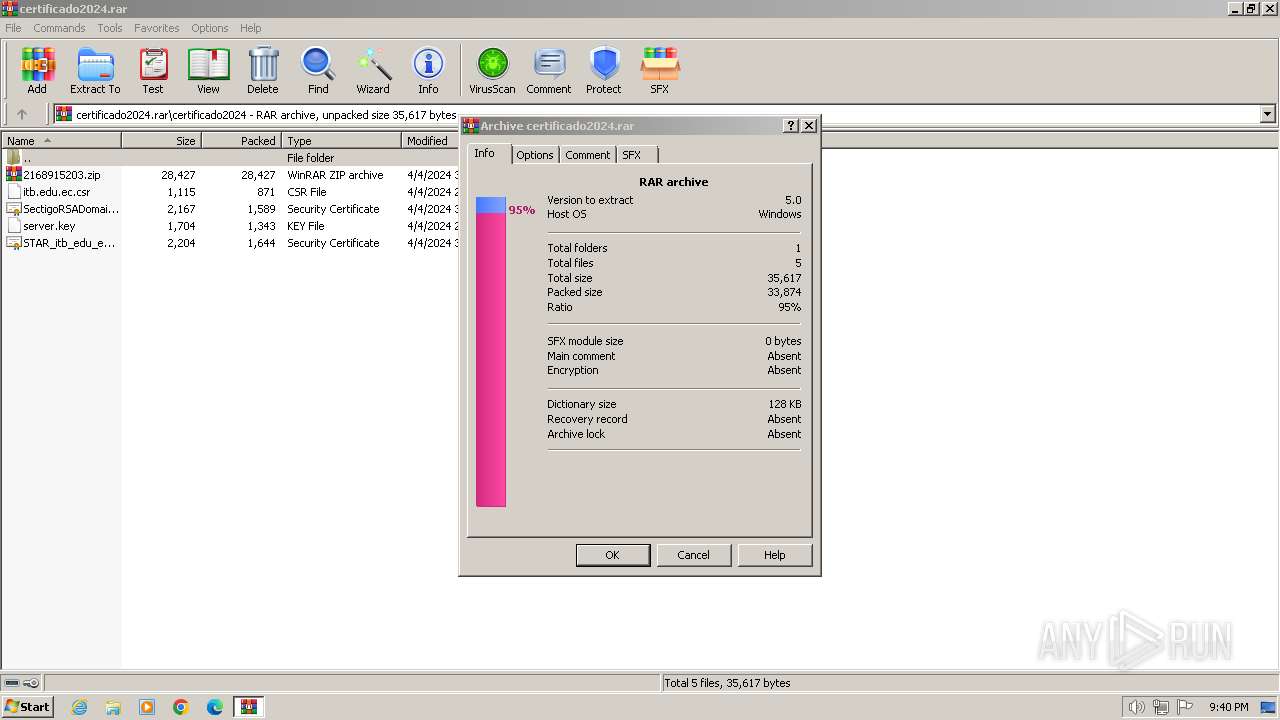Open the Find tool
The width and height of the screenshot is (1280, 720).
point(318,70)
